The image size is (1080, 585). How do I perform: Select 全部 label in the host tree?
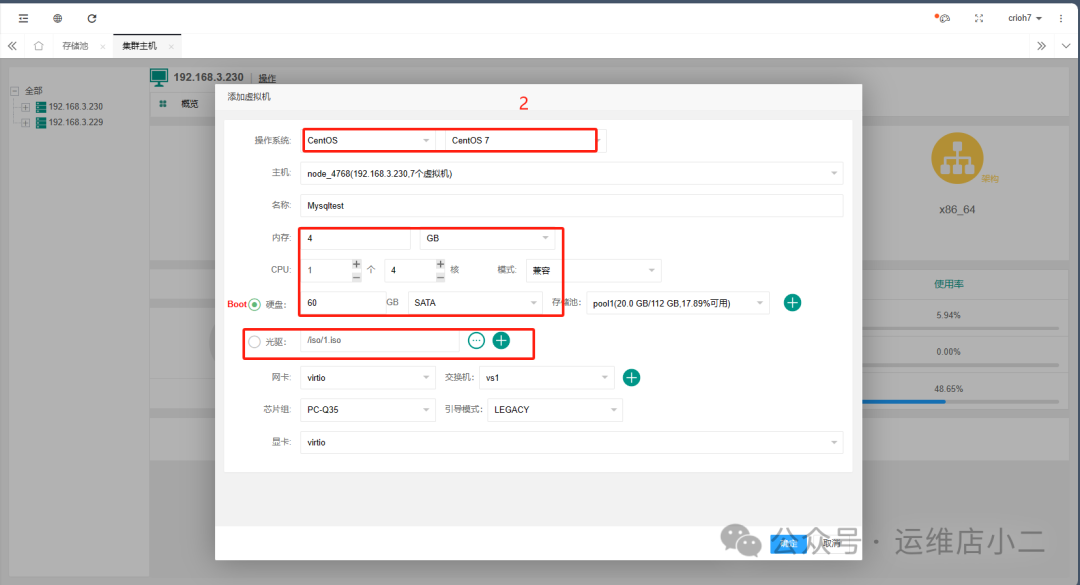(34, 91)
